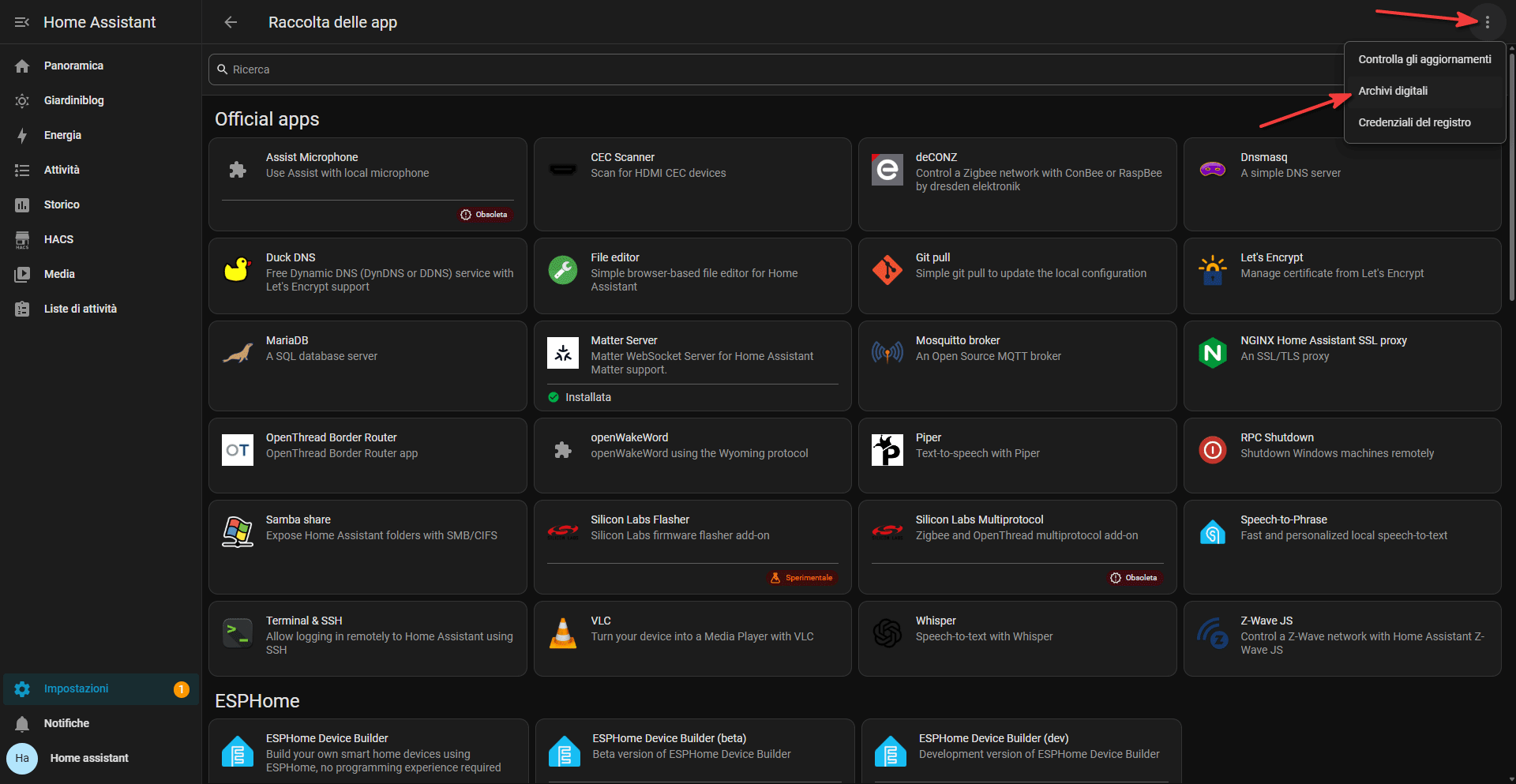Screen dimensions: 1516x784
Task: Open the three-dot overflow menu
Action: point(1488,22)
